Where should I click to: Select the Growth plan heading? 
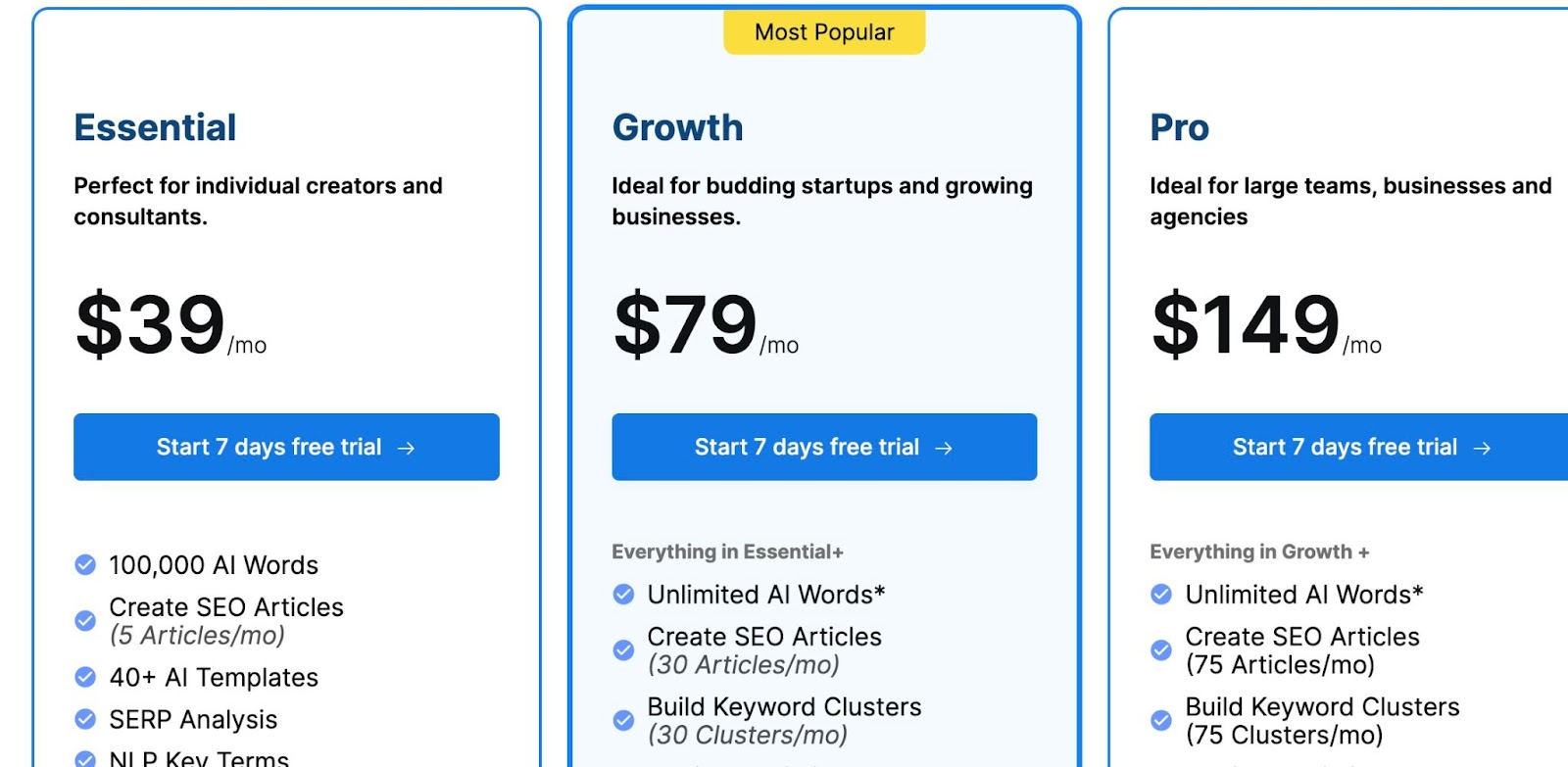pyautogui.click(x=677, y=127)
